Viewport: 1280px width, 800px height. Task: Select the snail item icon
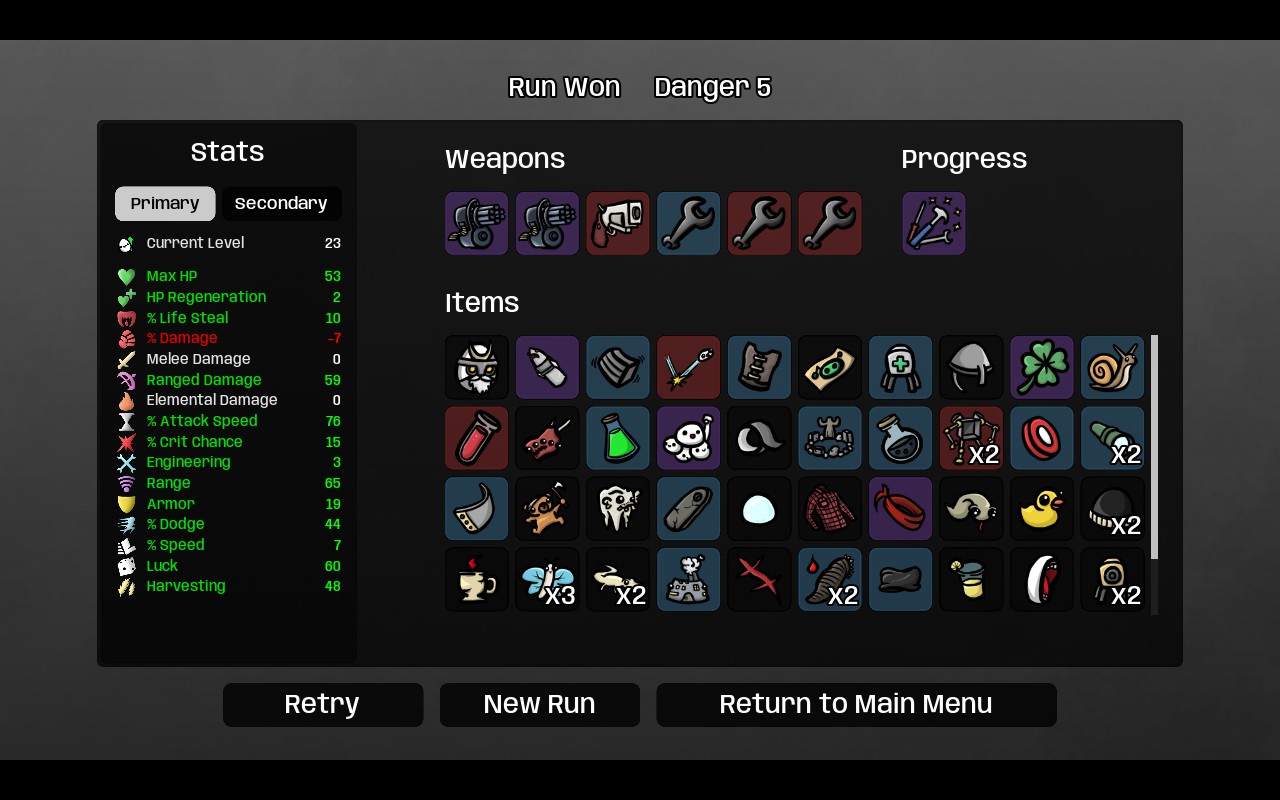(x=1113, y=368)
